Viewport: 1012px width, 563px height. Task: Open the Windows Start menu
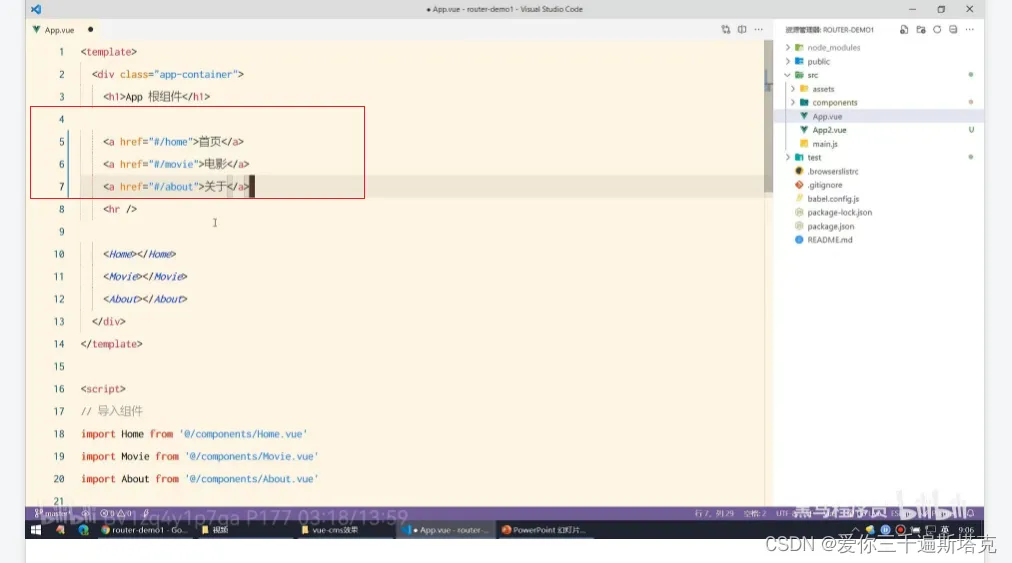[x=36, y=530]
